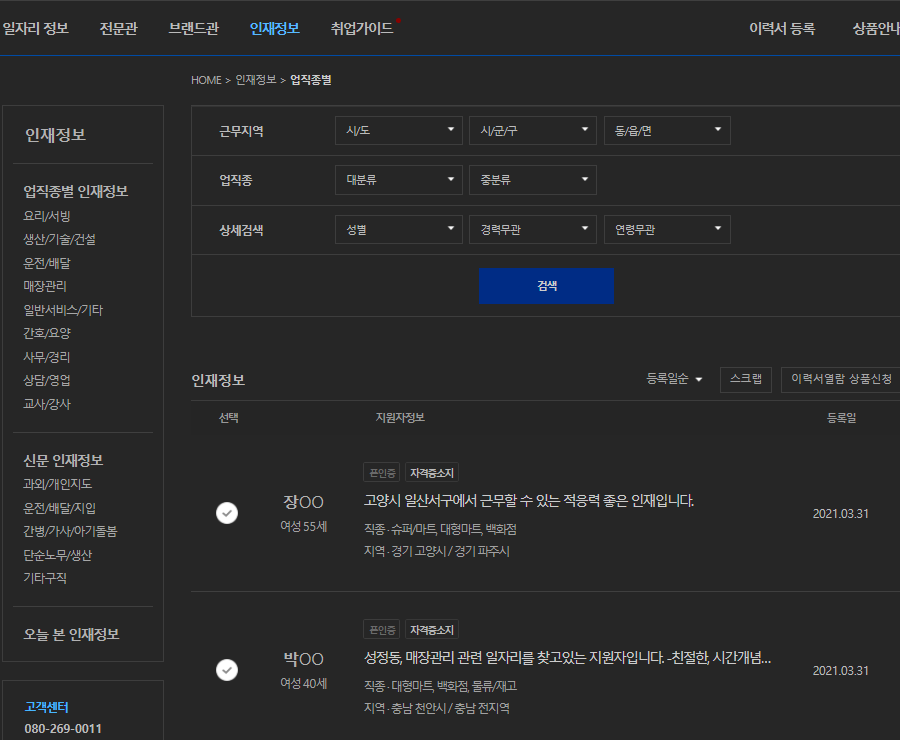900x740 pixels.
Task: Open the 시/군/구 dropdown
Action: tap(532, 130)
